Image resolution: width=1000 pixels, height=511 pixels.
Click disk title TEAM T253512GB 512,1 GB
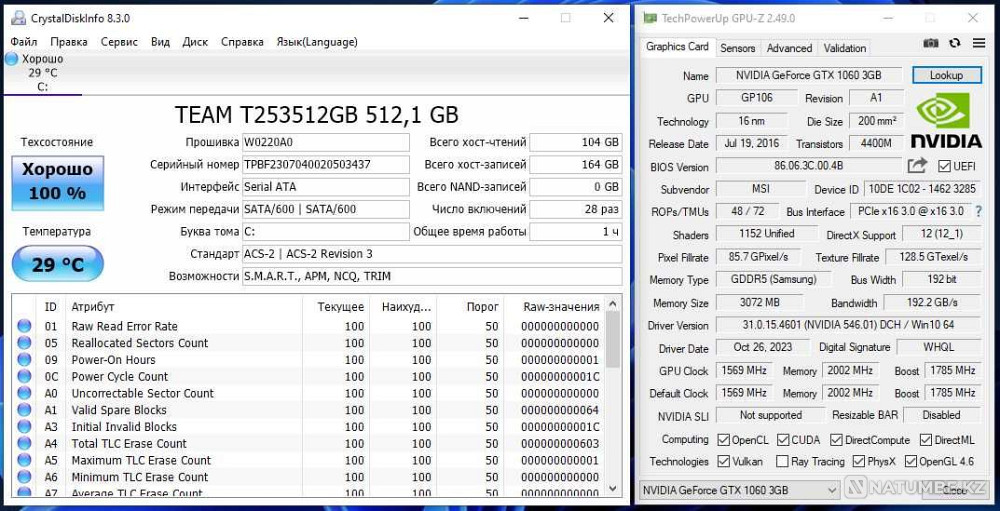coord(316,115)
